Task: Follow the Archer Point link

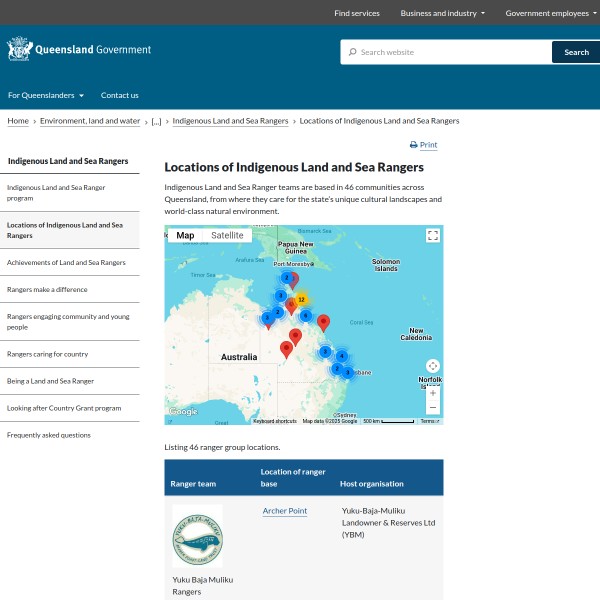Action: 285,511
